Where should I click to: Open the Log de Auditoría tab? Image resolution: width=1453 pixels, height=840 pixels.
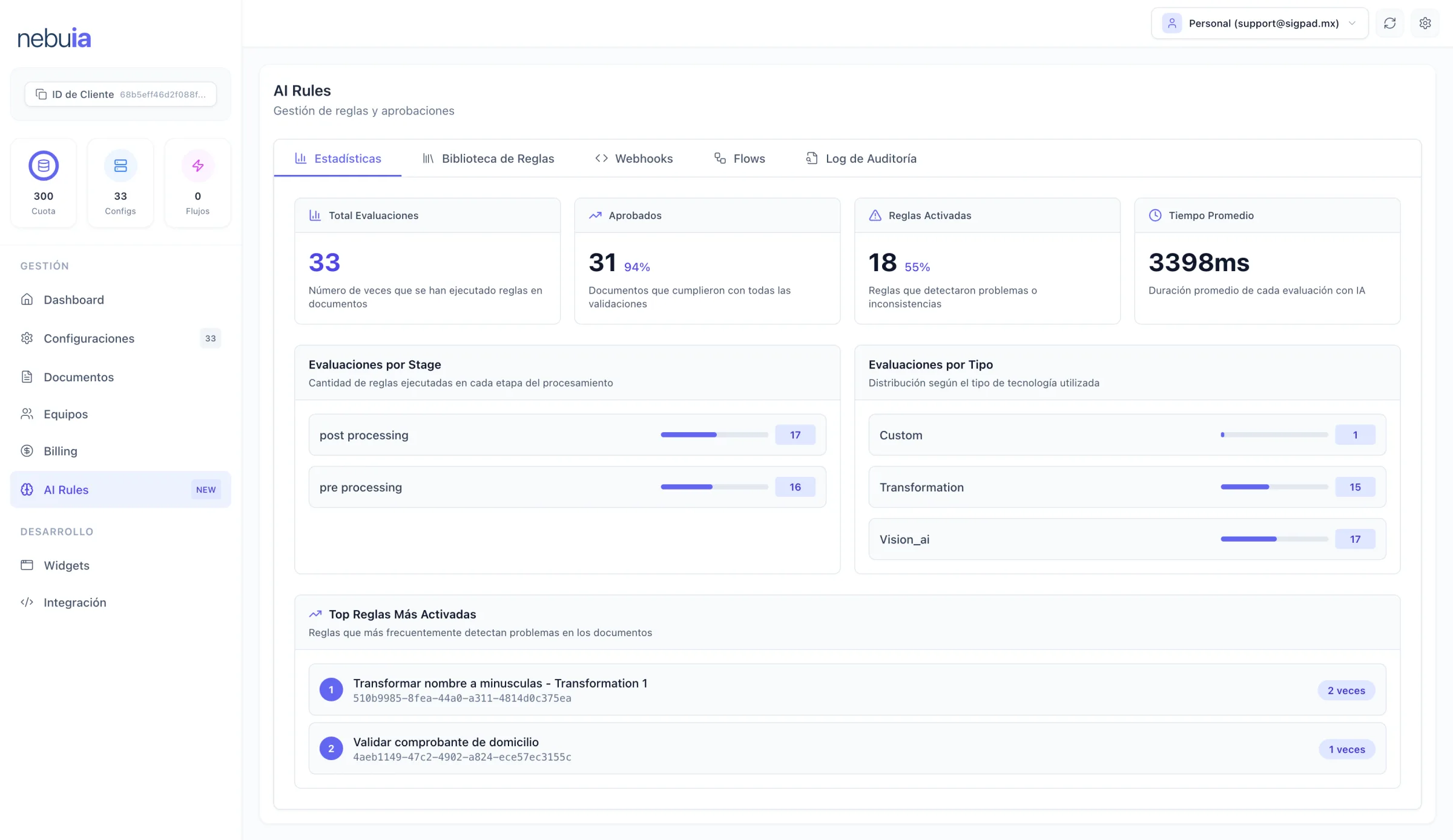click(x=861, y=158)
